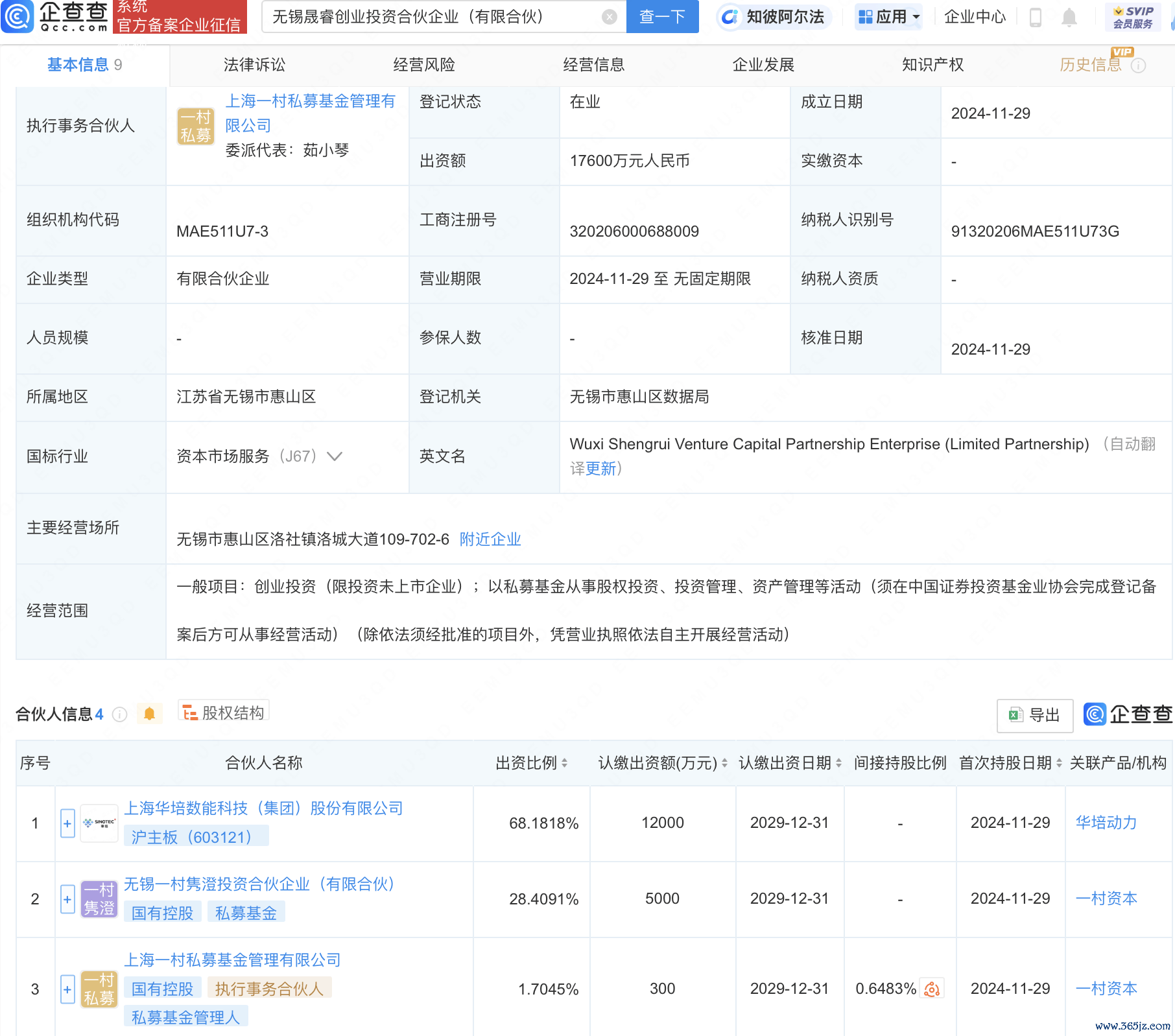Open 一村资本 link in row 3

point(1106,989)
